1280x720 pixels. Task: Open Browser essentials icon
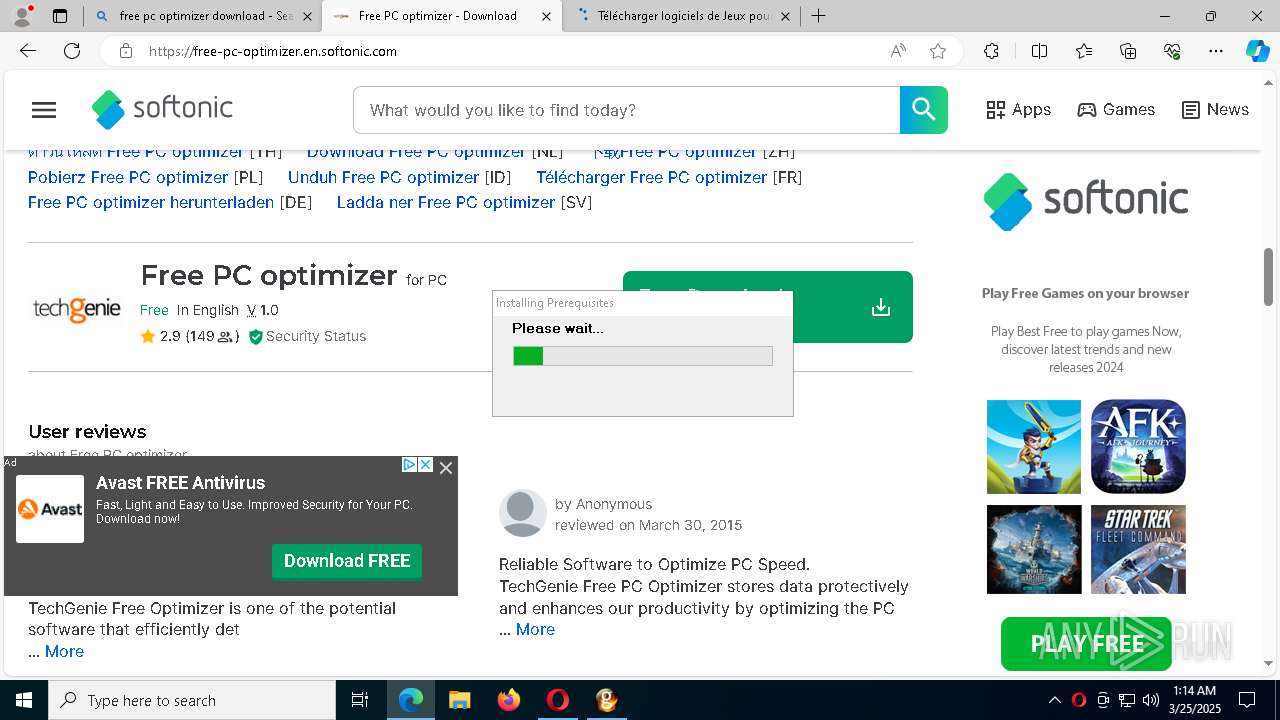point(1172,51)
